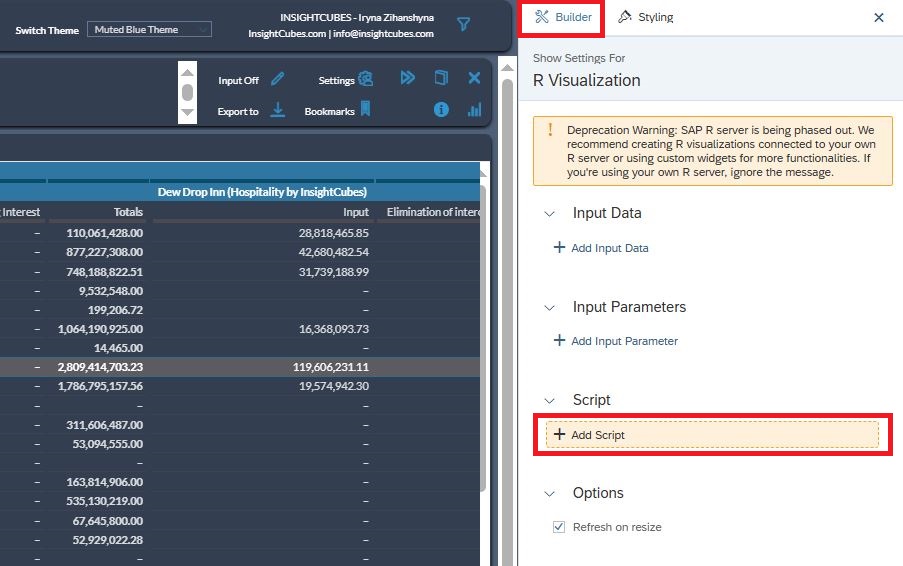The height and width of the screenshot is (566, 903).
Task: Open the Switch Theme dropdown
Action: [x=149, y=30]
